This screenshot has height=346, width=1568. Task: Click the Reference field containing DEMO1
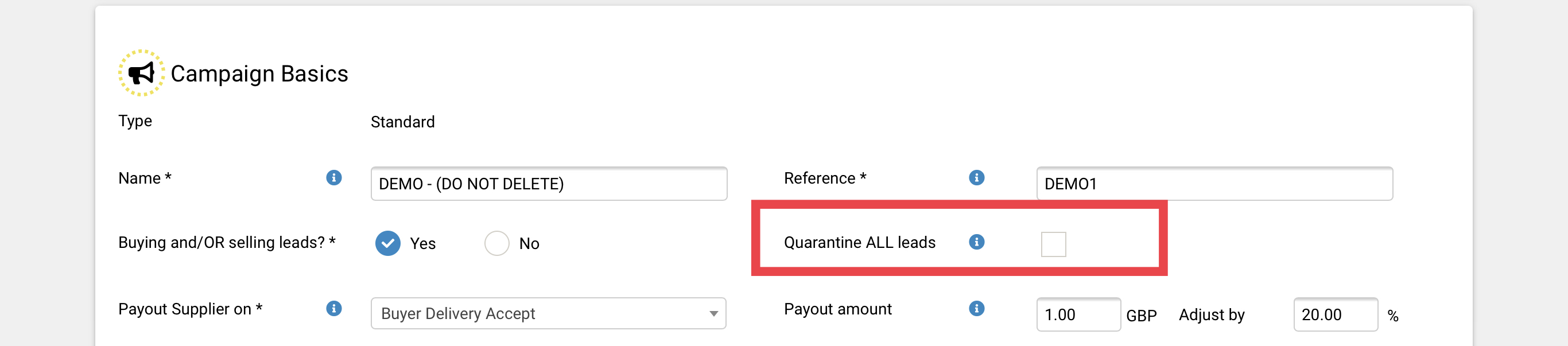pos(1214,184)
